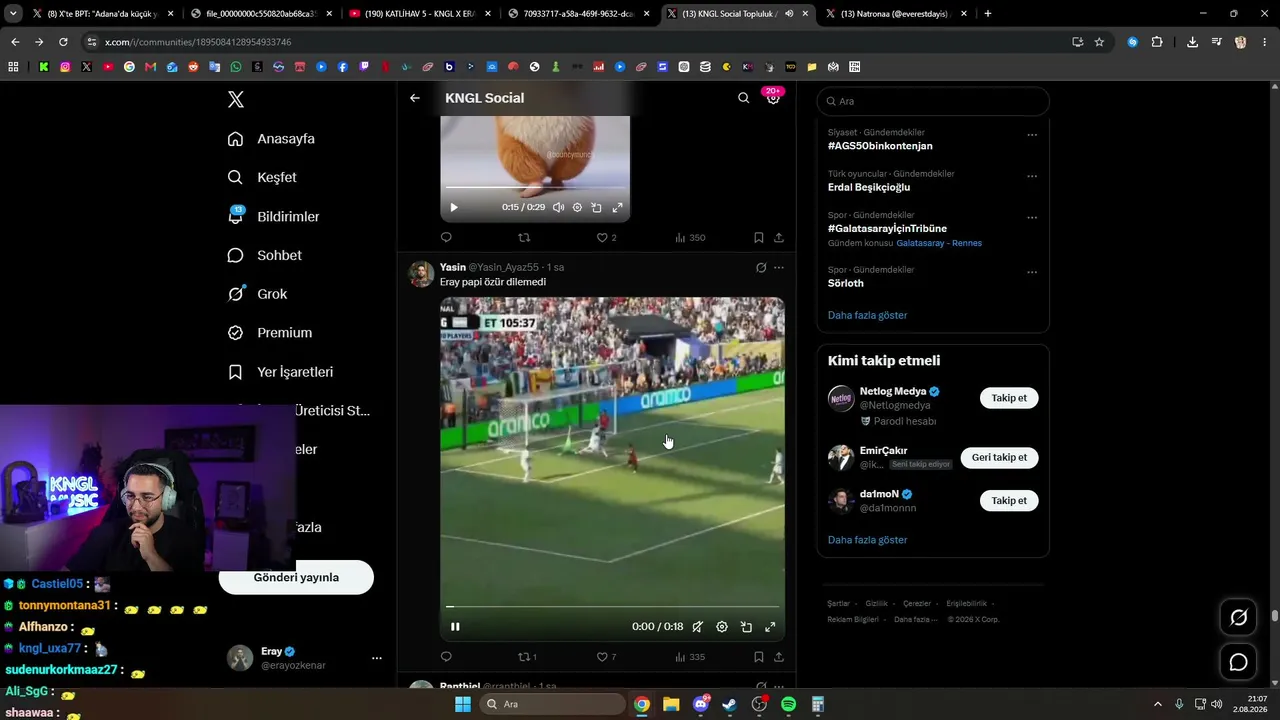
Task: Share Yasin's post
Action: (x=779, y=657)
